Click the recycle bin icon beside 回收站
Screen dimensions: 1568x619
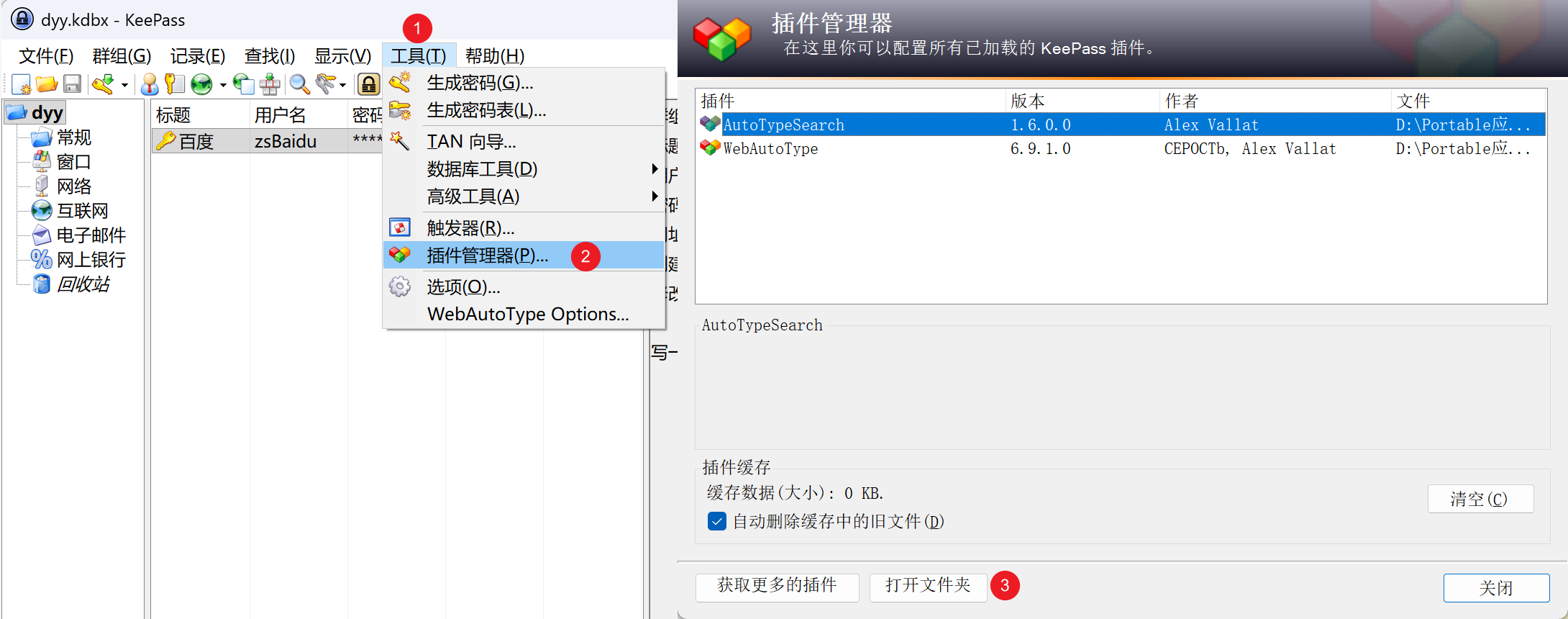[42, 284]
